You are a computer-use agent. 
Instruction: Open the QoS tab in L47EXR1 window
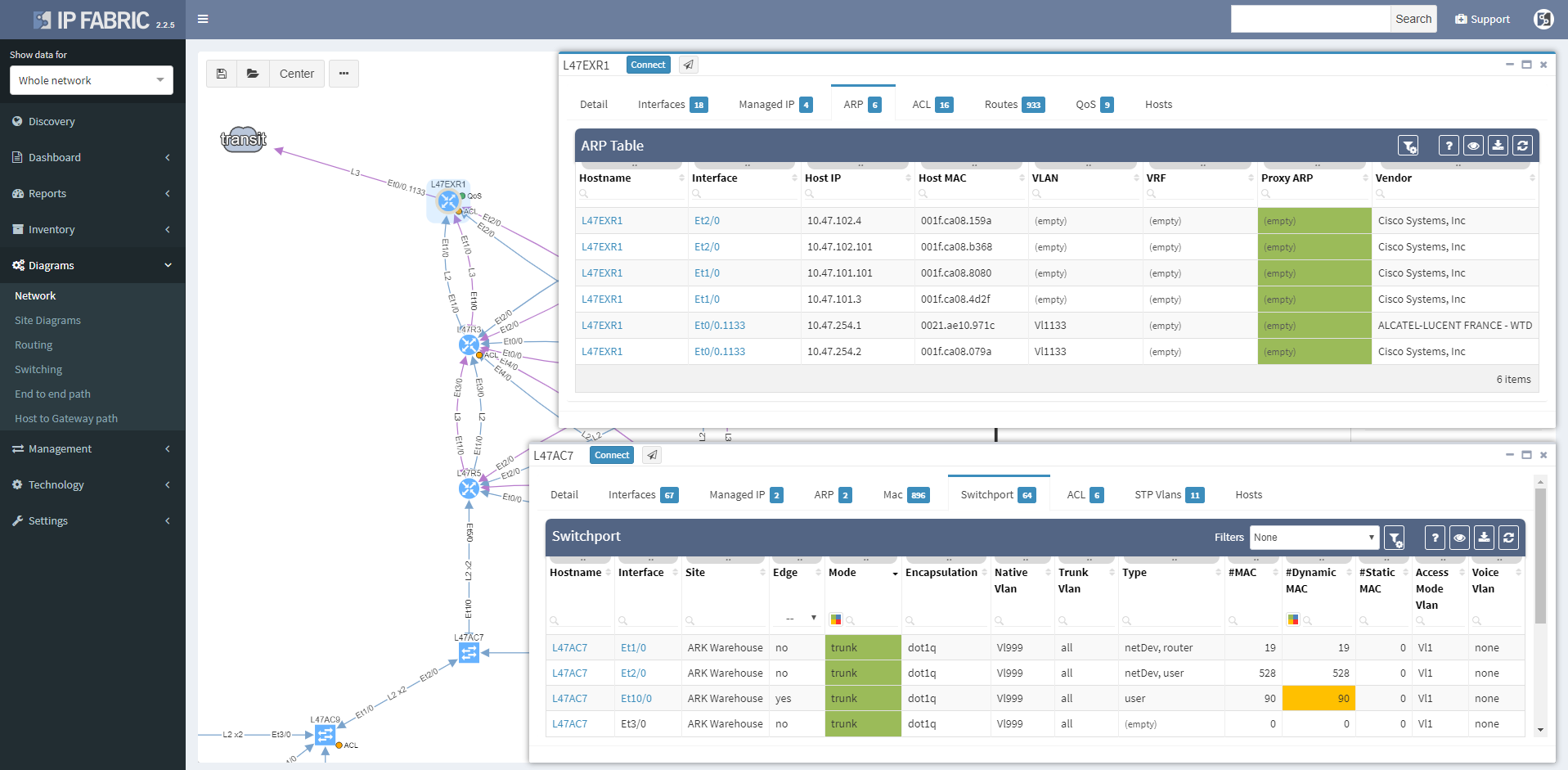coord(1094,104)
